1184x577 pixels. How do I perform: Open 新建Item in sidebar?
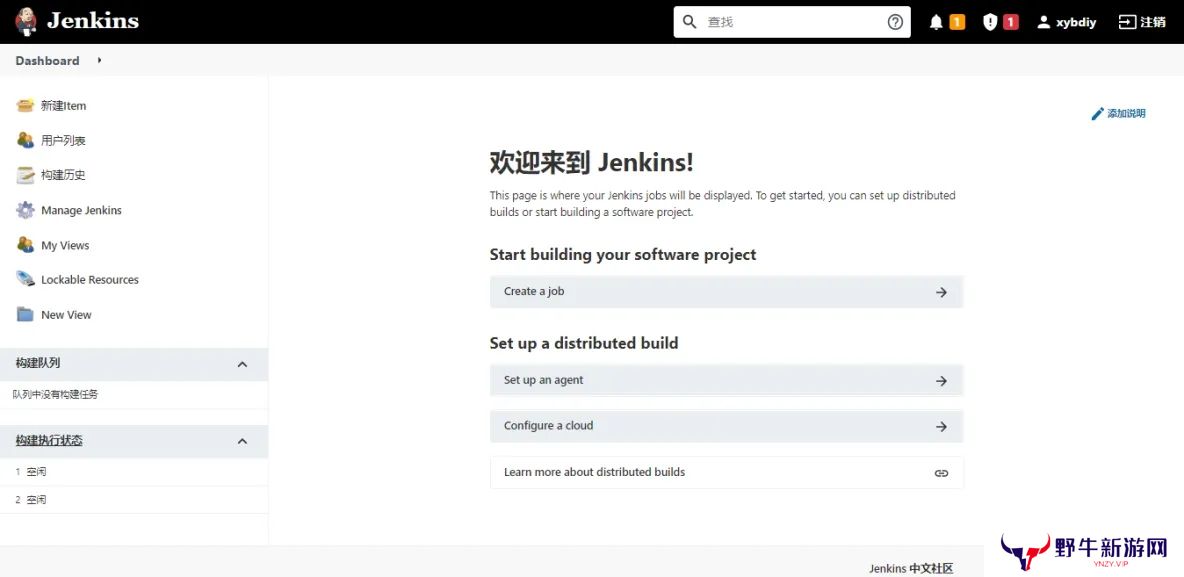tap(63, 106)
